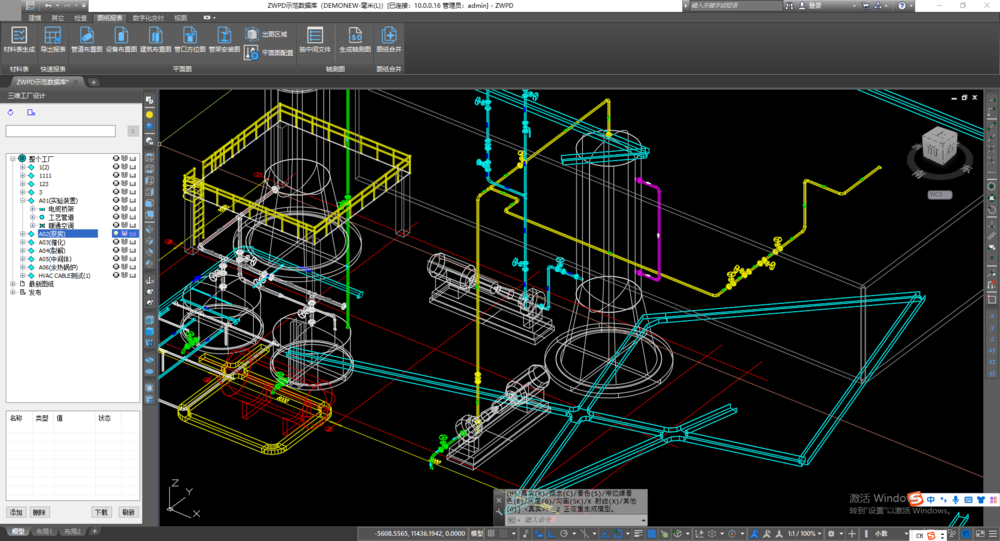Select the A04(裂解) tree item
1000x541 pixels.
coord(52,251)
